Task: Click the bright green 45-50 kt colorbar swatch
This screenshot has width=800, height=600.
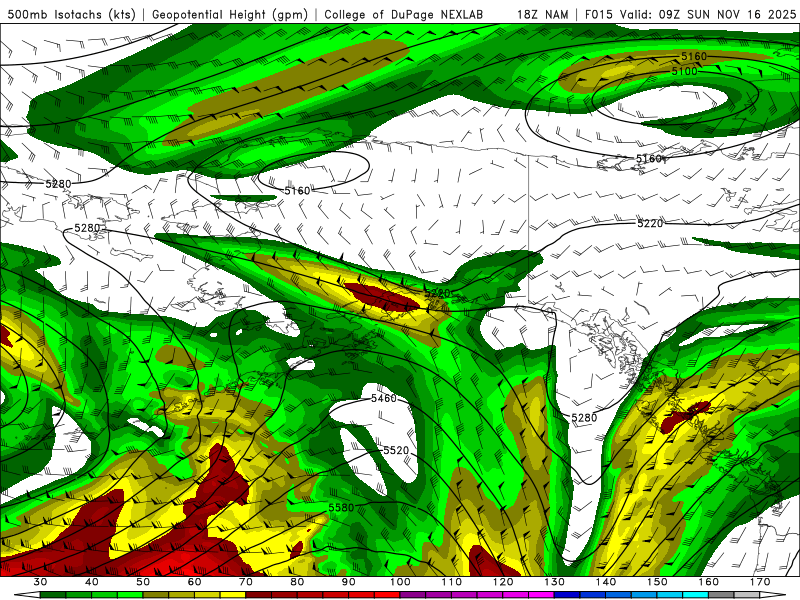Action: [x=130, y=595]
